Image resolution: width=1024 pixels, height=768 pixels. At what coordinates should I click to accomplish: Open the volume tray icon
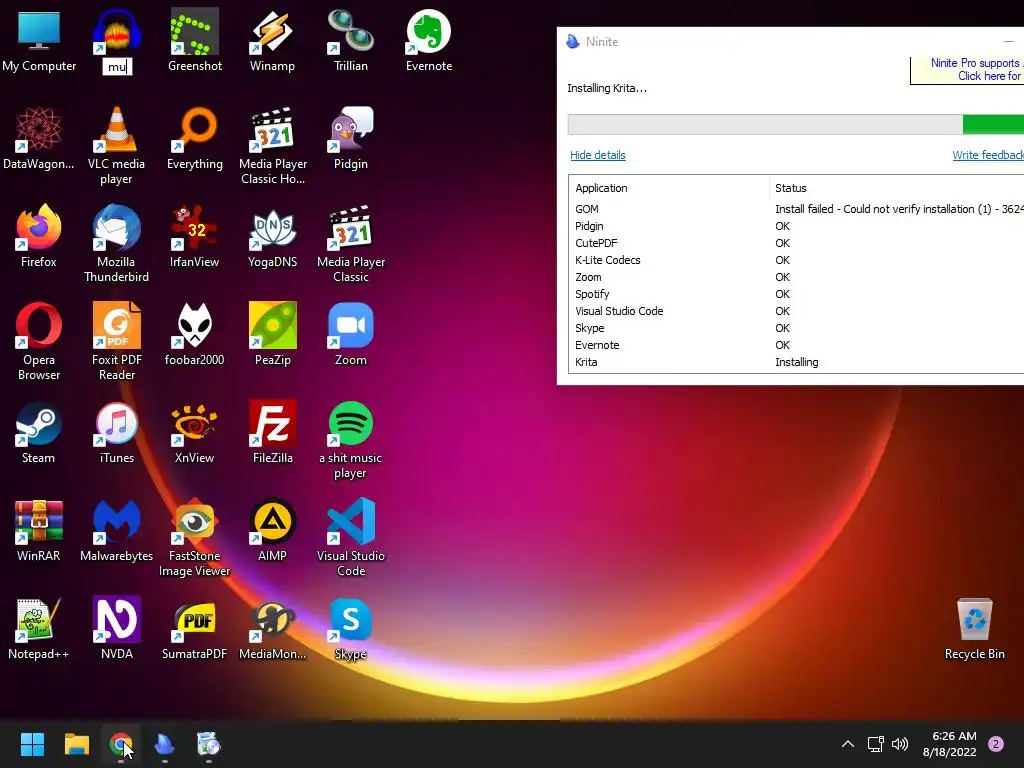click(x=900, y=744)
